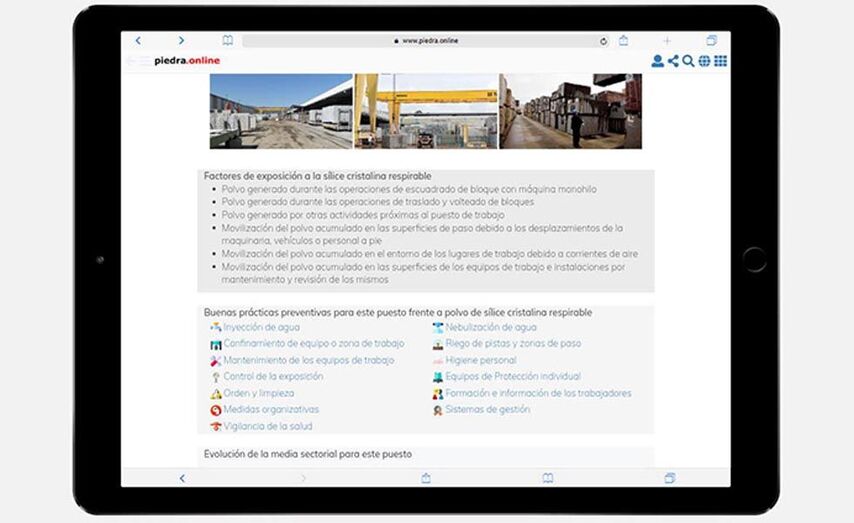Open the yellow gantry crane photo
The width and height of the screenshot is (854, 523).
click(426, 110)
